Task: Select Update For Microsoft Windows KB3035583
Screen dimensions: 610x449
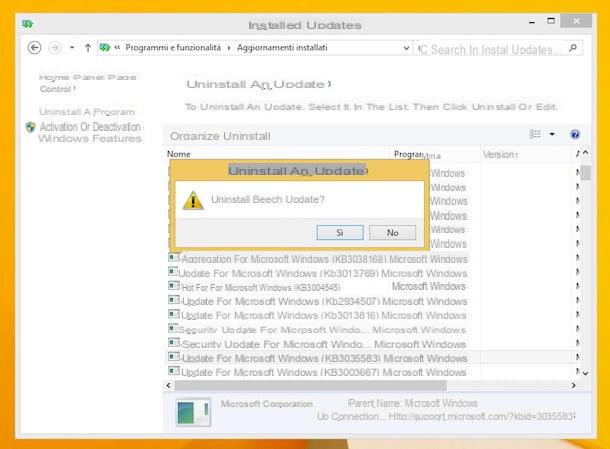Action: (318, 358)
